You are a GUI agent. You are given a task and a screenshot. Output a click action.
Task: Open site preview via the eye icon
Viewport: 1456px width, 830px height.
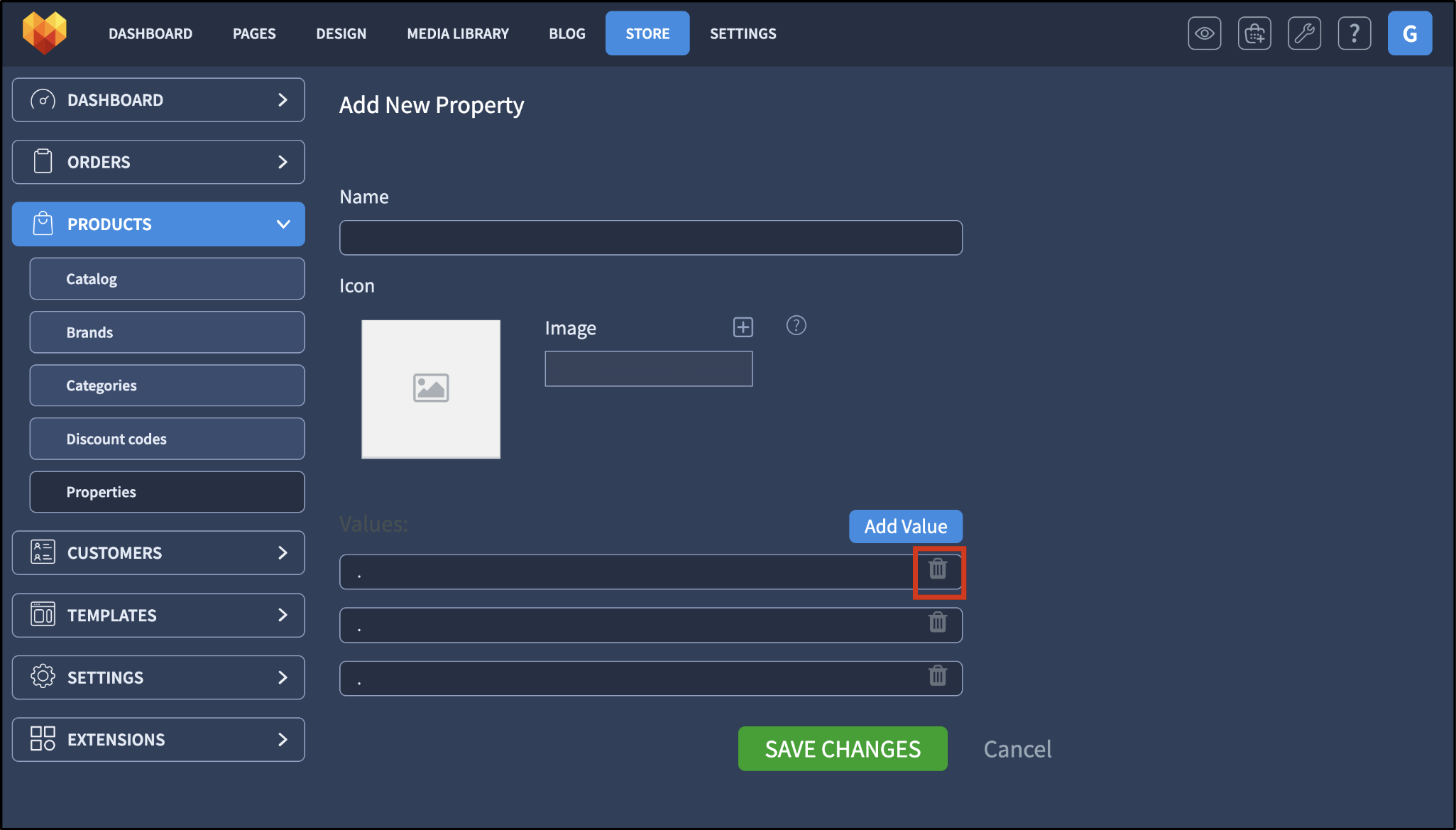tap(1204, 33)
